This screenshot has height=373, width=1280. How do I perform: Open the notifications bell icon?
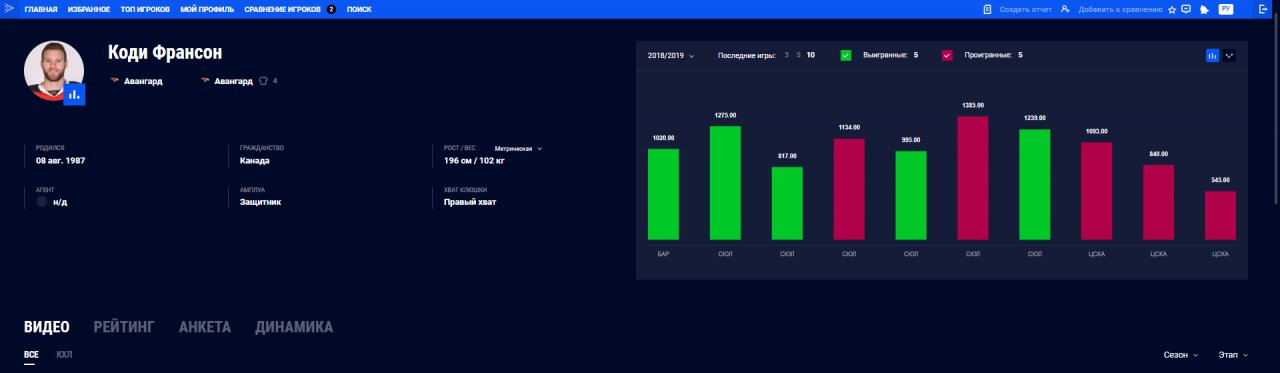(1205, 9)
